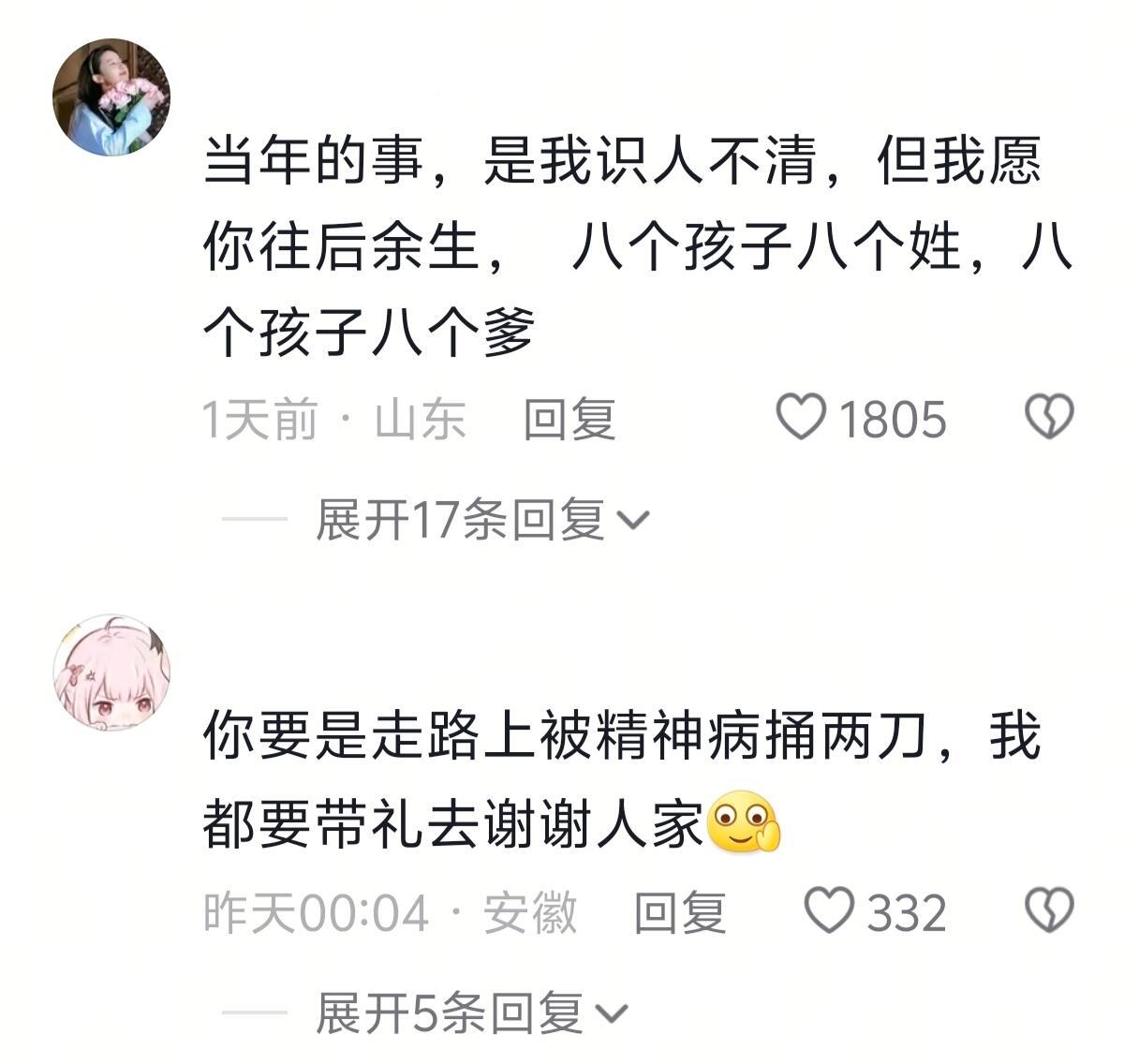
Task: Open the profile of the avatar holding pink flowers
Action: 111,97
